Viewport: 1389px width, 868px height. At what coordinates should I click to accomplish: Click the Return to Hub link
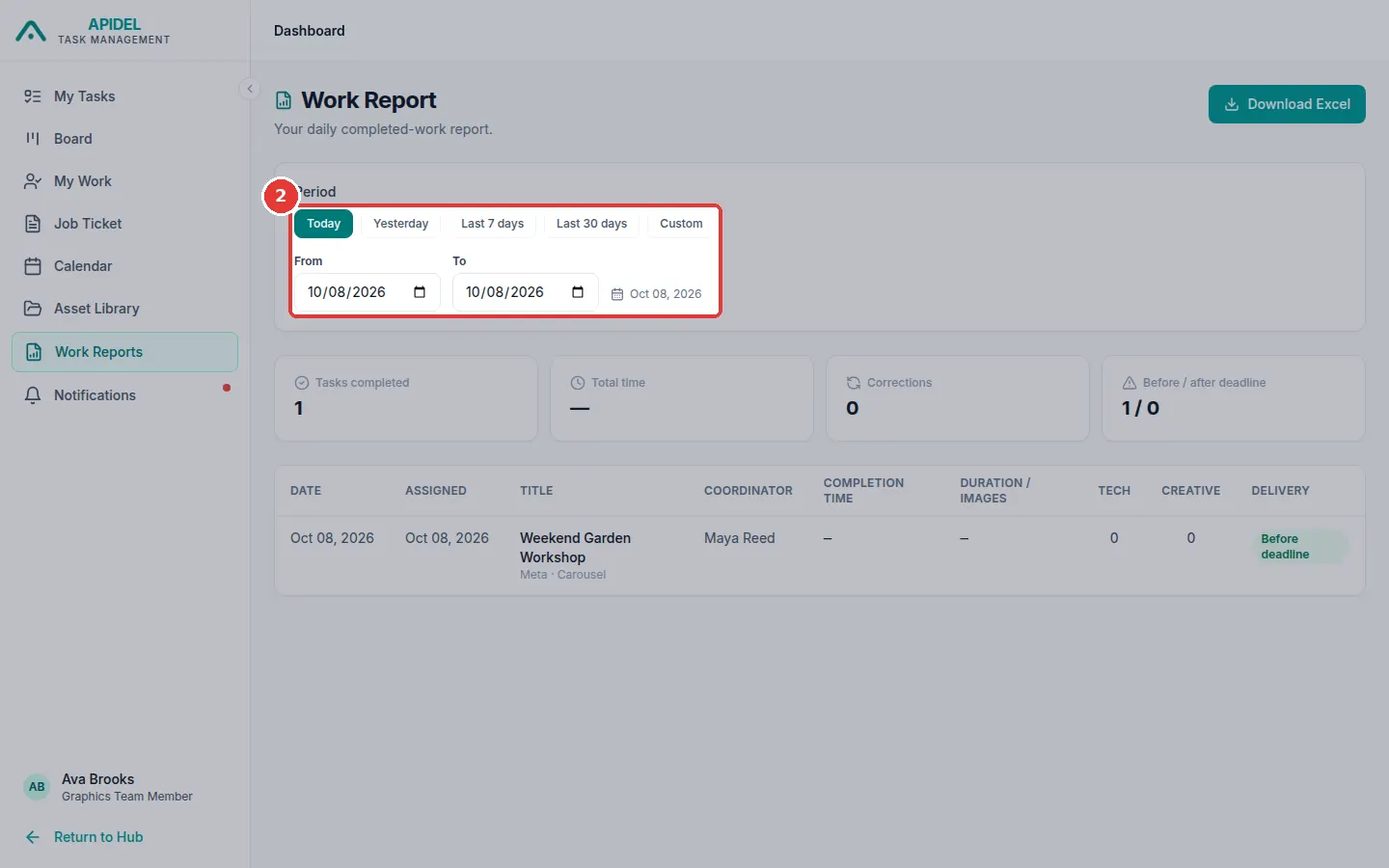click(98, 837)
